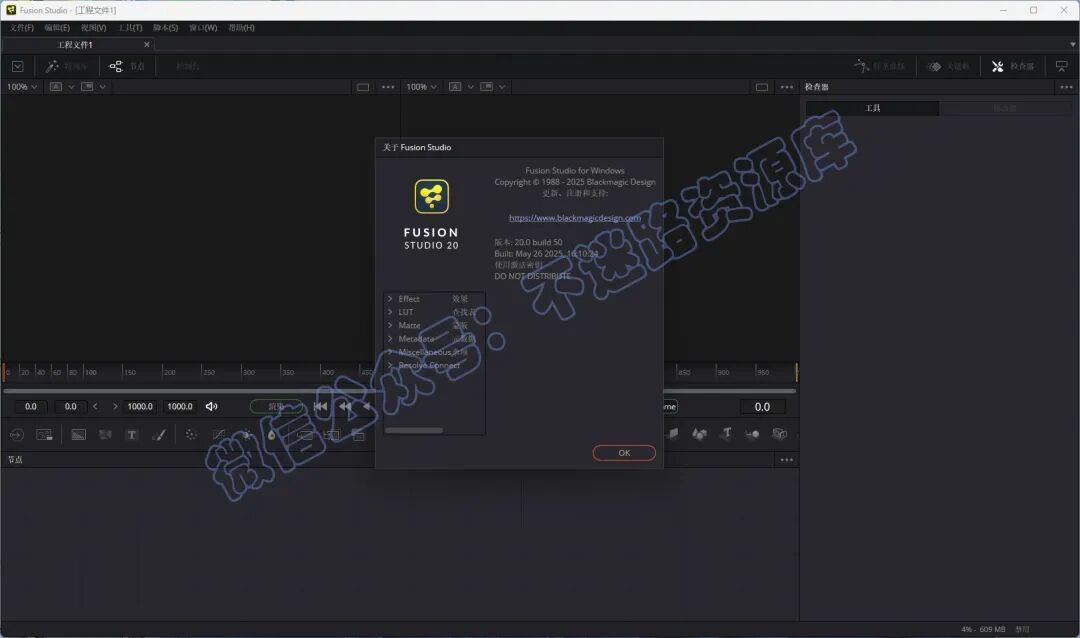This screenshot has width=1080, height=638.
Task: Open the Inspector panel three-dot options menu
Action: [x=1066, y=87]
